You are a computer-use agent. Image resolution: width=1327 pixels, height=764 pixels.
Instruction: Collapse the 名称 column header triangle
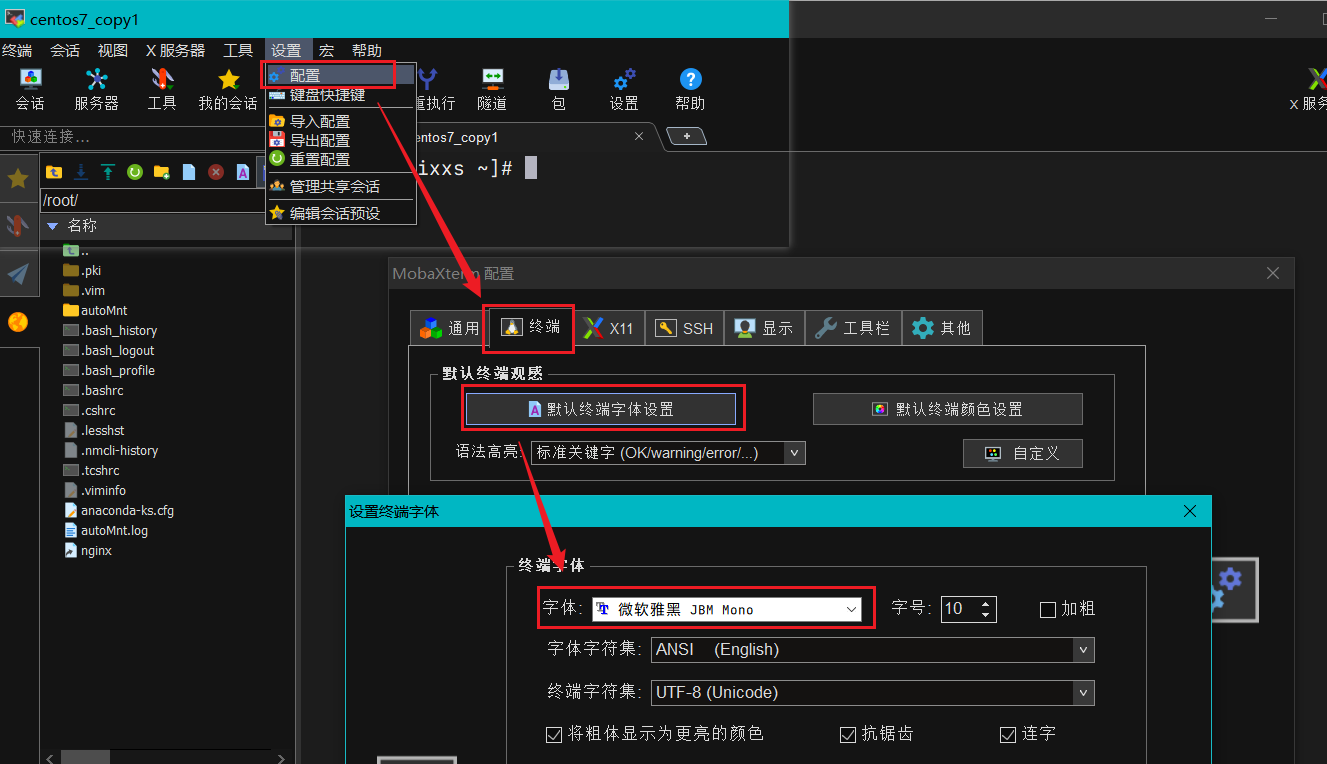tap(54, 226)
